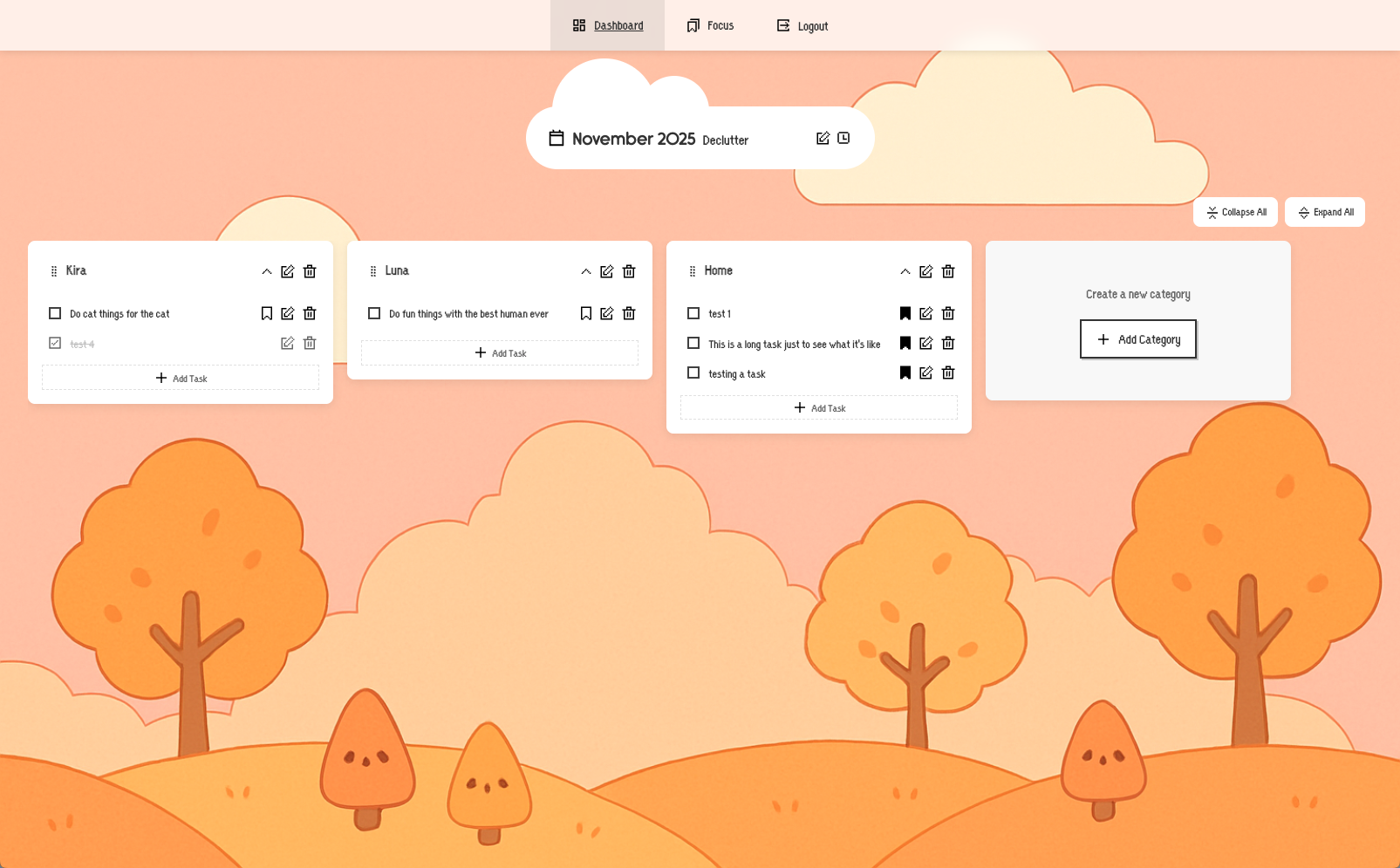Screen dimensions: 1400x868
Task: Click the drag handle beside the Home category
Action: (691, 270)
